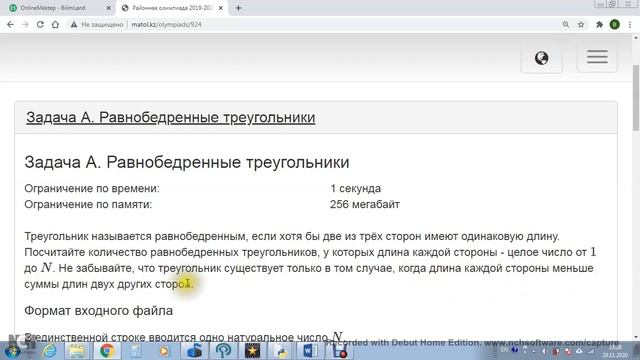This screenshot has height=360, width=640.
Task: Click the scrollbar down arrow
Action: [636, 337]
